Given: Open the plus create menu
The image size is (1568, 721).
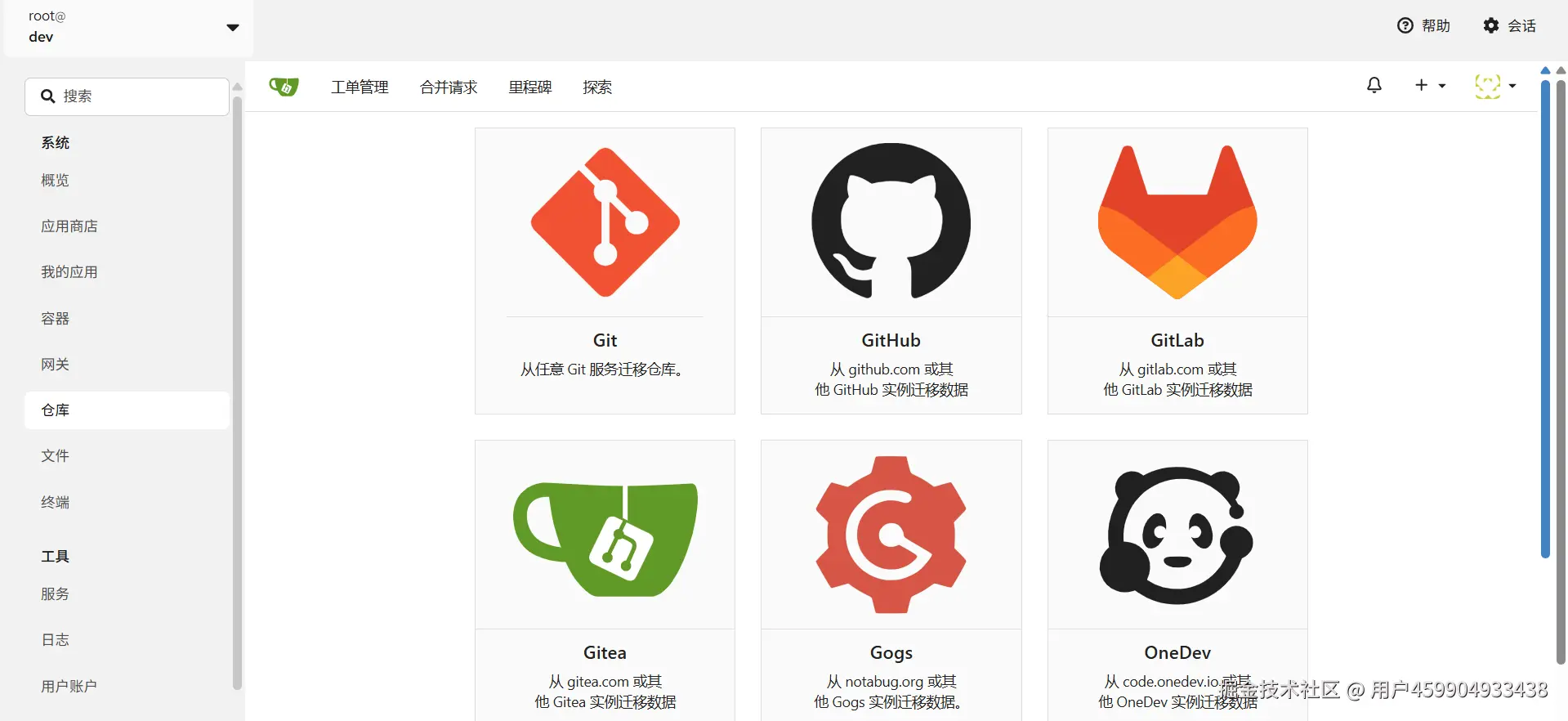Looking at the screenshot, I should [x=1430, y=86].
